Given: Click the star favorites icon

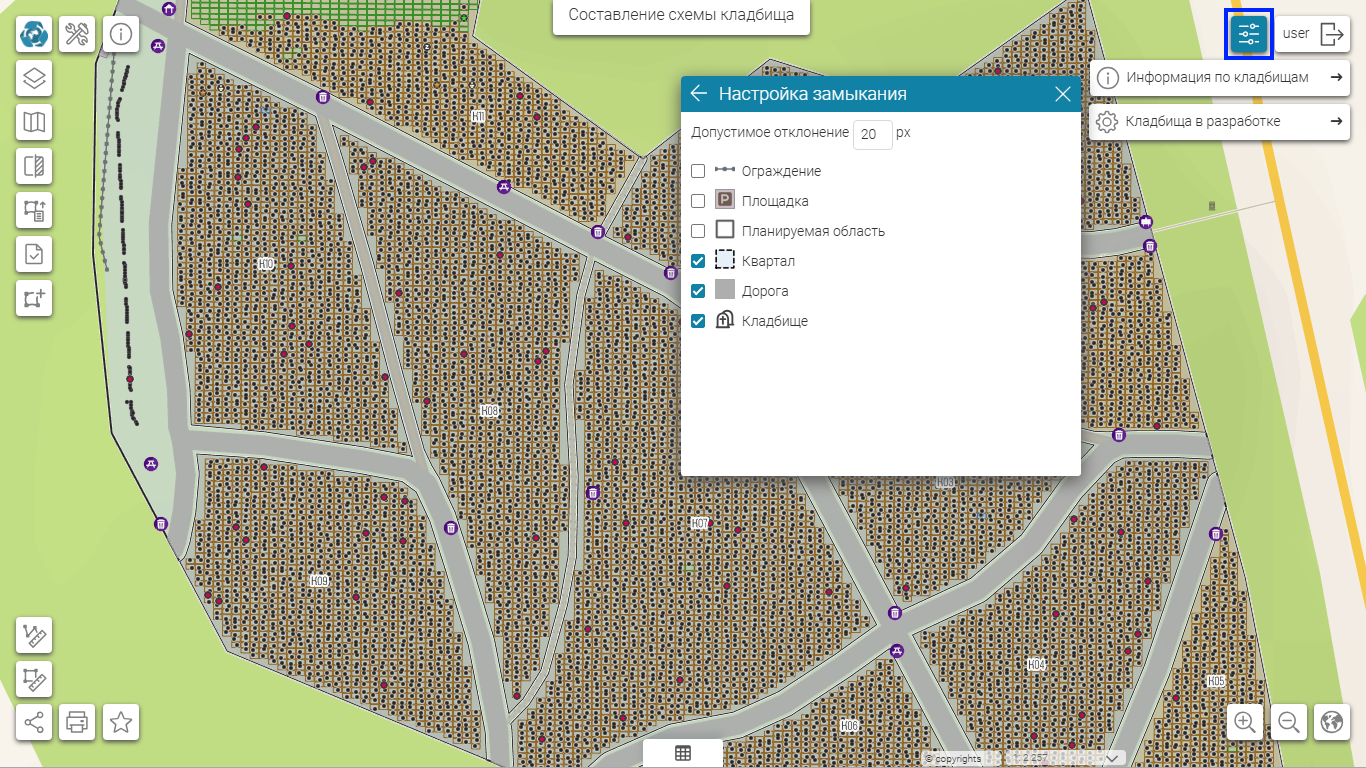Looking at the screenshot, I should (121, 722).
